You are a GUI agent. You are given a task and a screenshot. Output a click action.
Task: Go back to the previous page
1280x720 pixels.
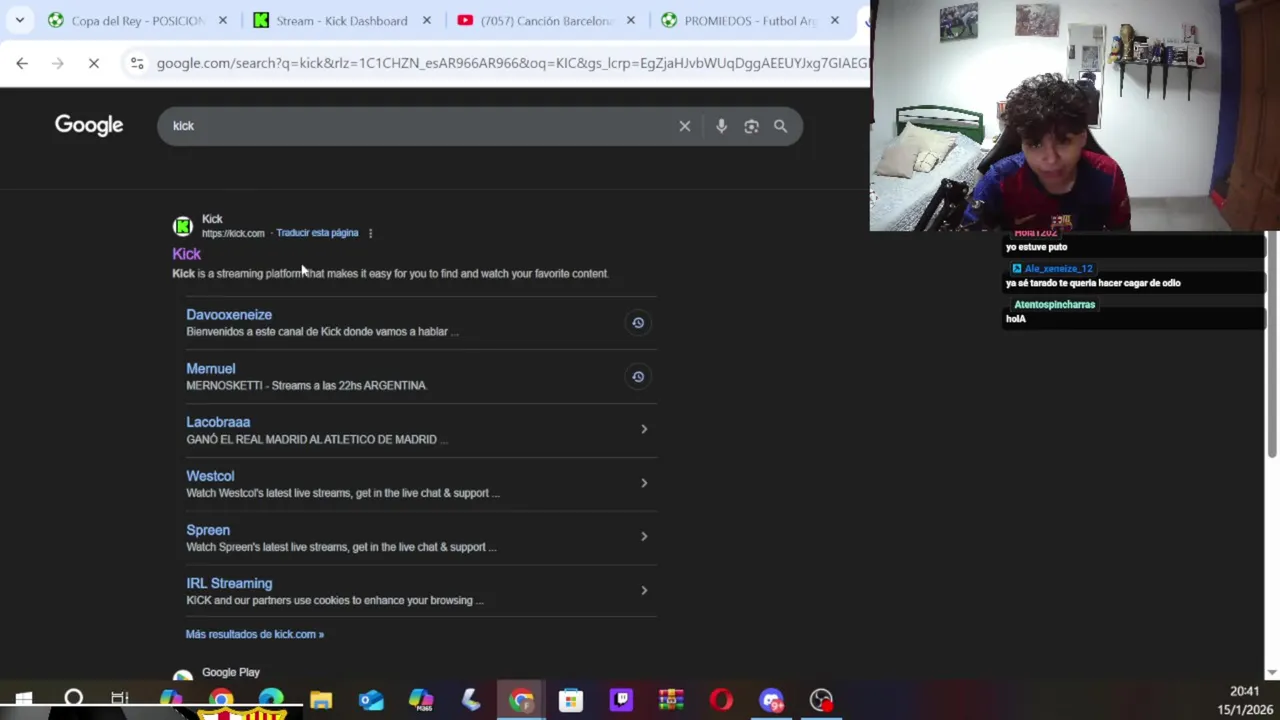pyautogui.click(x=22, y=63)
